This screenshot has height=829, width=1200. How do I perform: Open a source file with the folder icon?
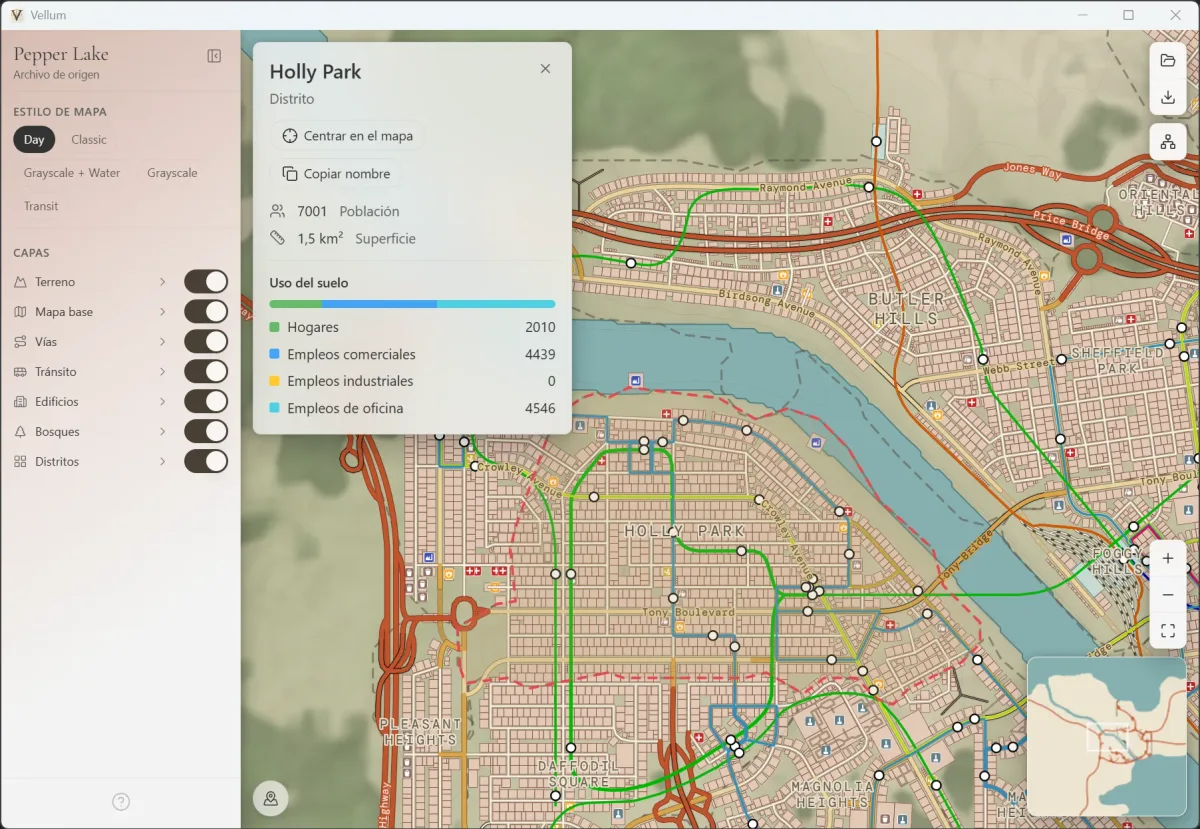(1168, 61)
